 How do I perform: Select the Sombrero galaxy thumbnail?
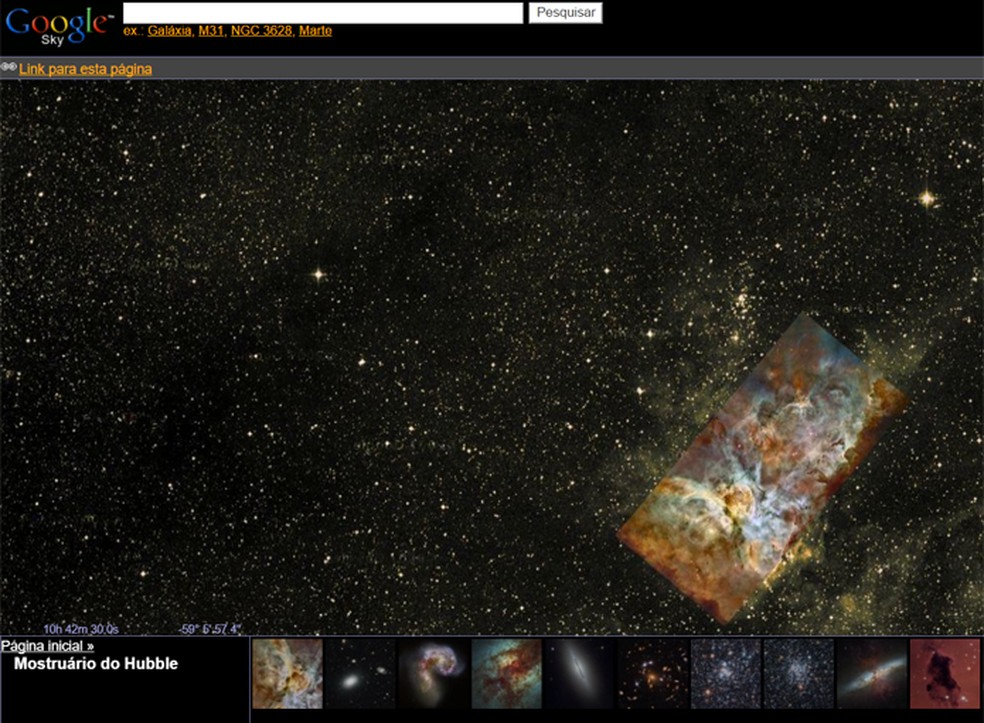coord(580,674)
